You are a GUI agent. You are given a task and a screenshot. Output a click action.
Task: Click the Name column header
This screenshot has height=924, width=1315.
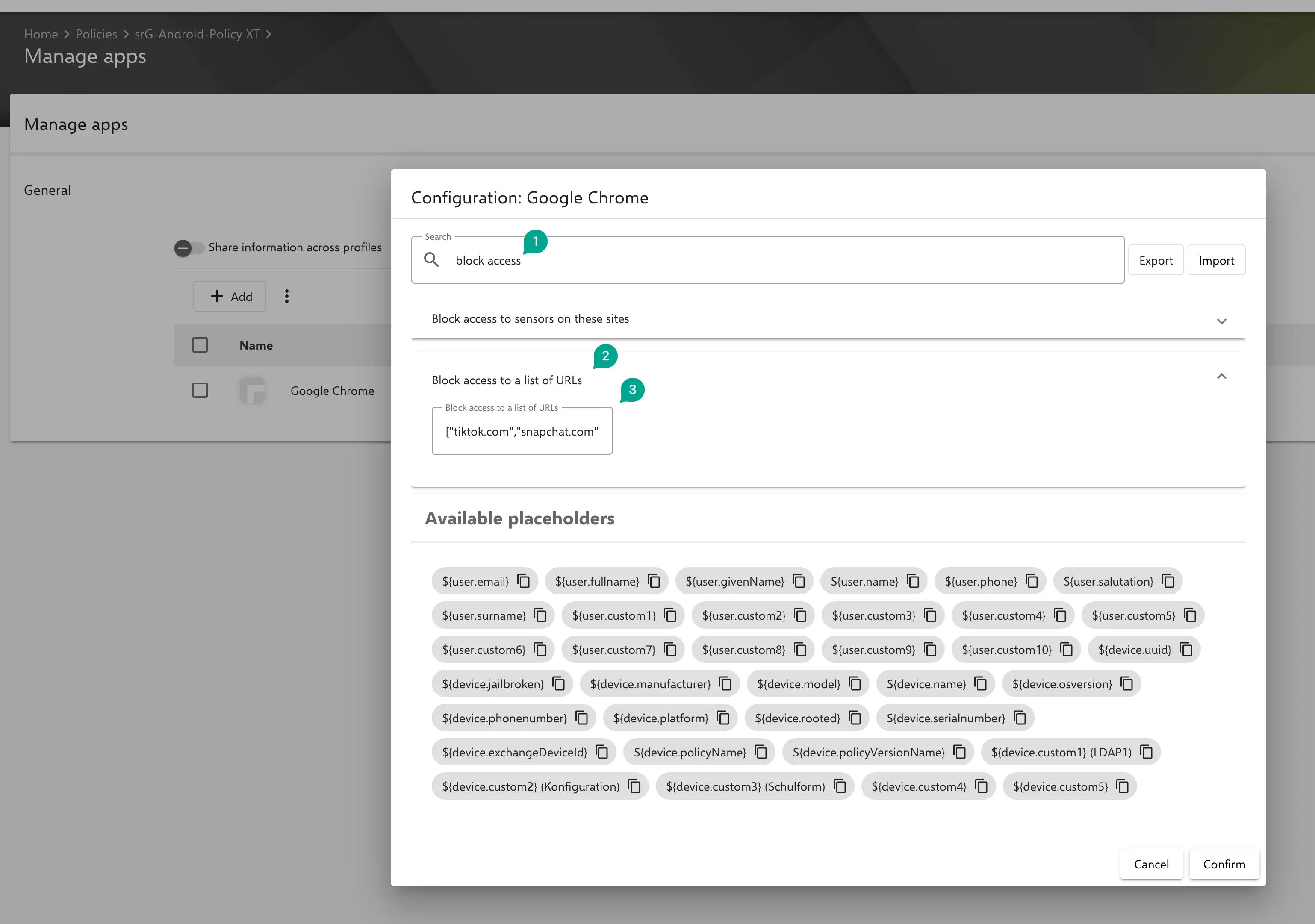pyautogui.click(x=256, y=346)
